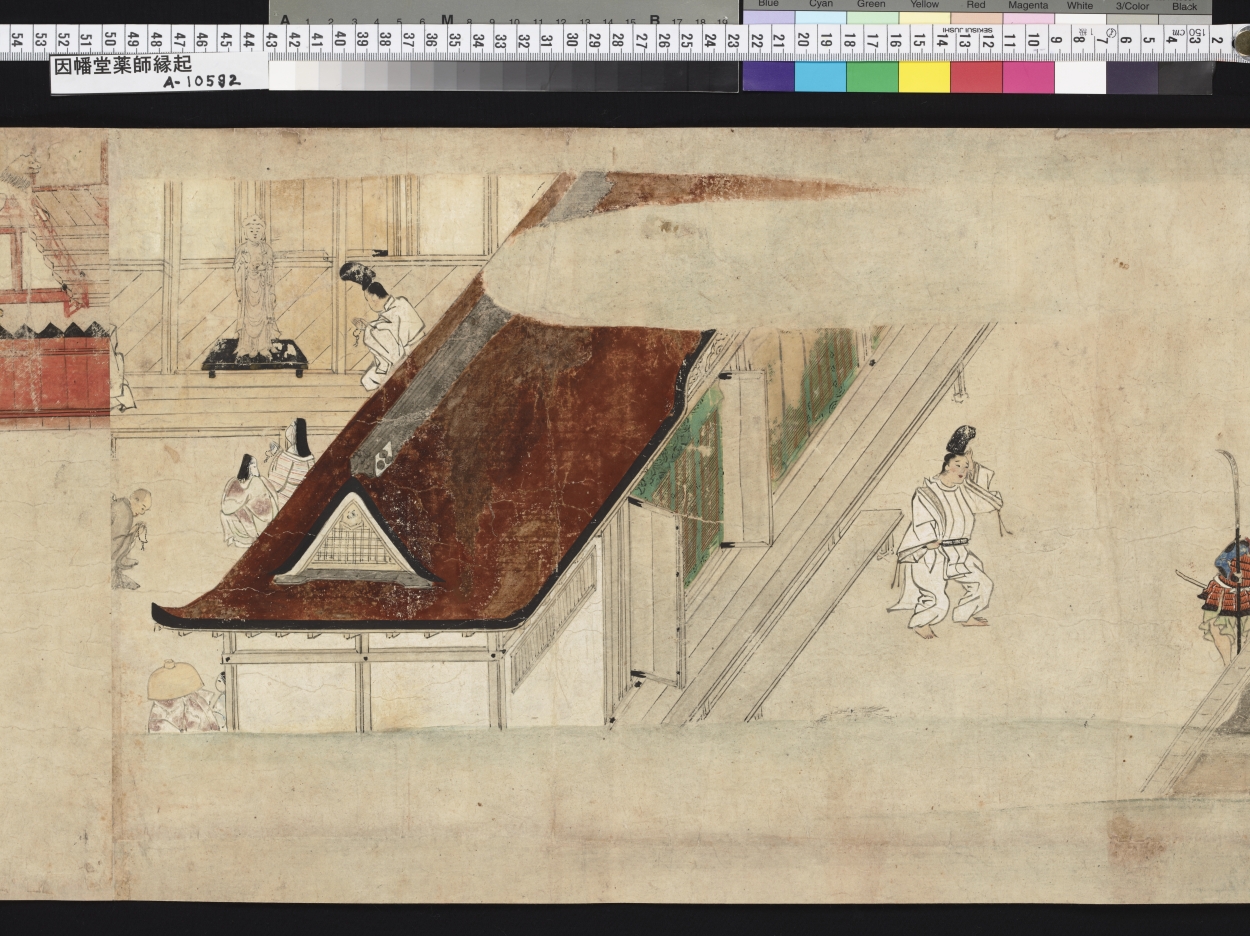Click the letter M on the gray scale
1250x936 pixels.
[447, 19]
